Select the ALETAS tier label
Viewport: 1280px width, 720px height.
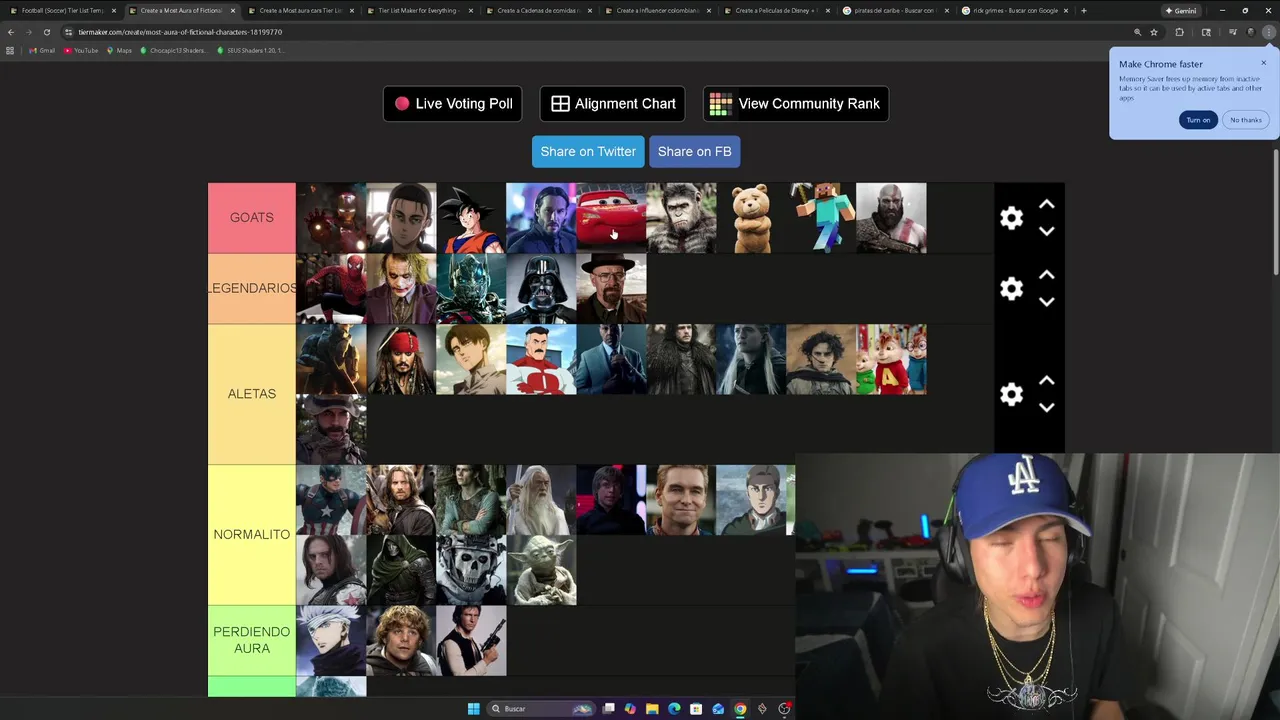point(252,394)
